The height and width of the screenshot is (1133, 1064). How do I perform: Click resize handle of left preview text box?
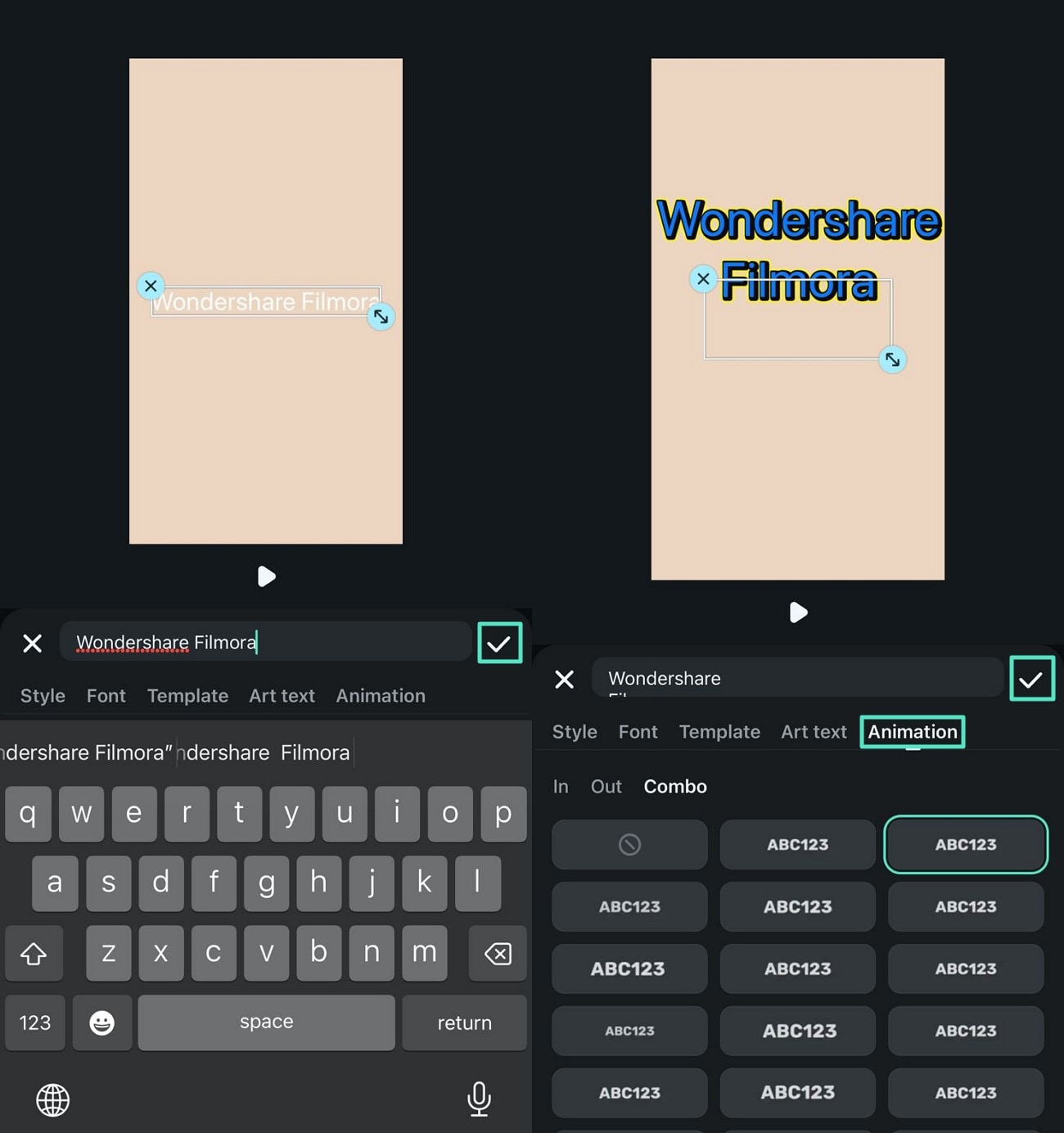coord(381,317)
